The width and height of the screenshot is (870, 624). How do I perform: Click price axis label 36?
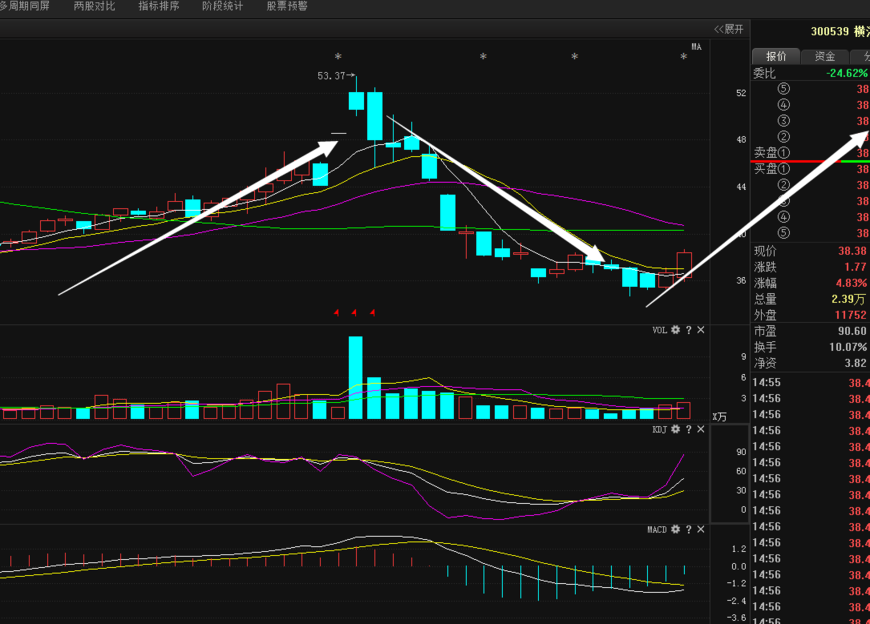741,281
